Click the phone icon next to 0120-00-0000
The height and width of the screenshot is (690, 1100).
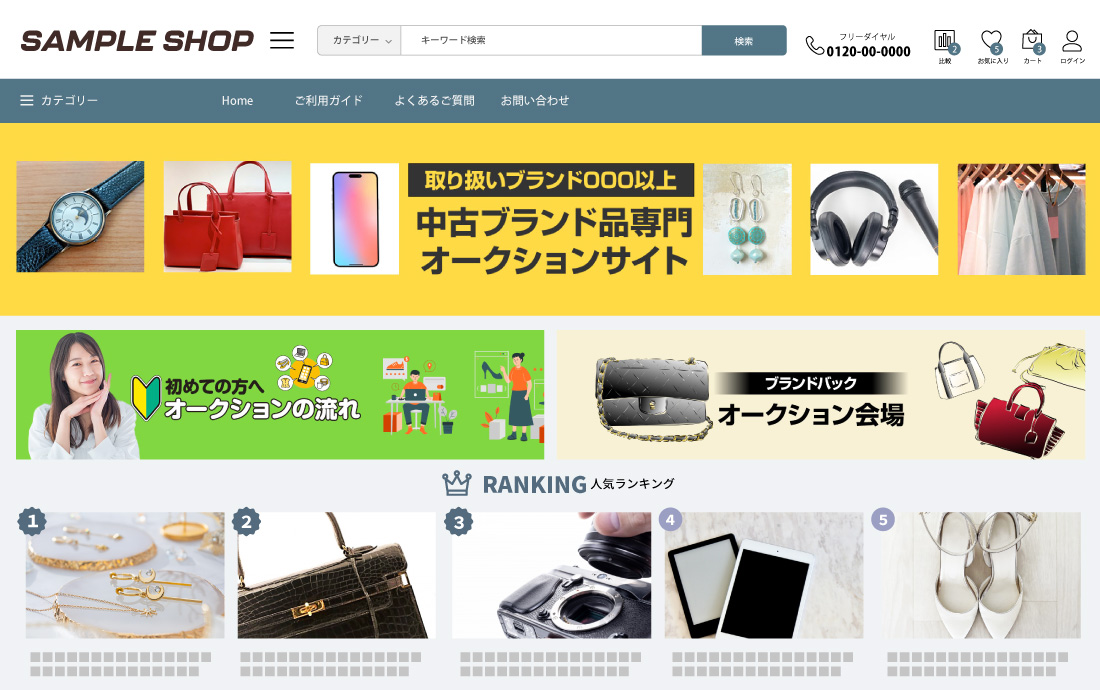pos(814,46)
